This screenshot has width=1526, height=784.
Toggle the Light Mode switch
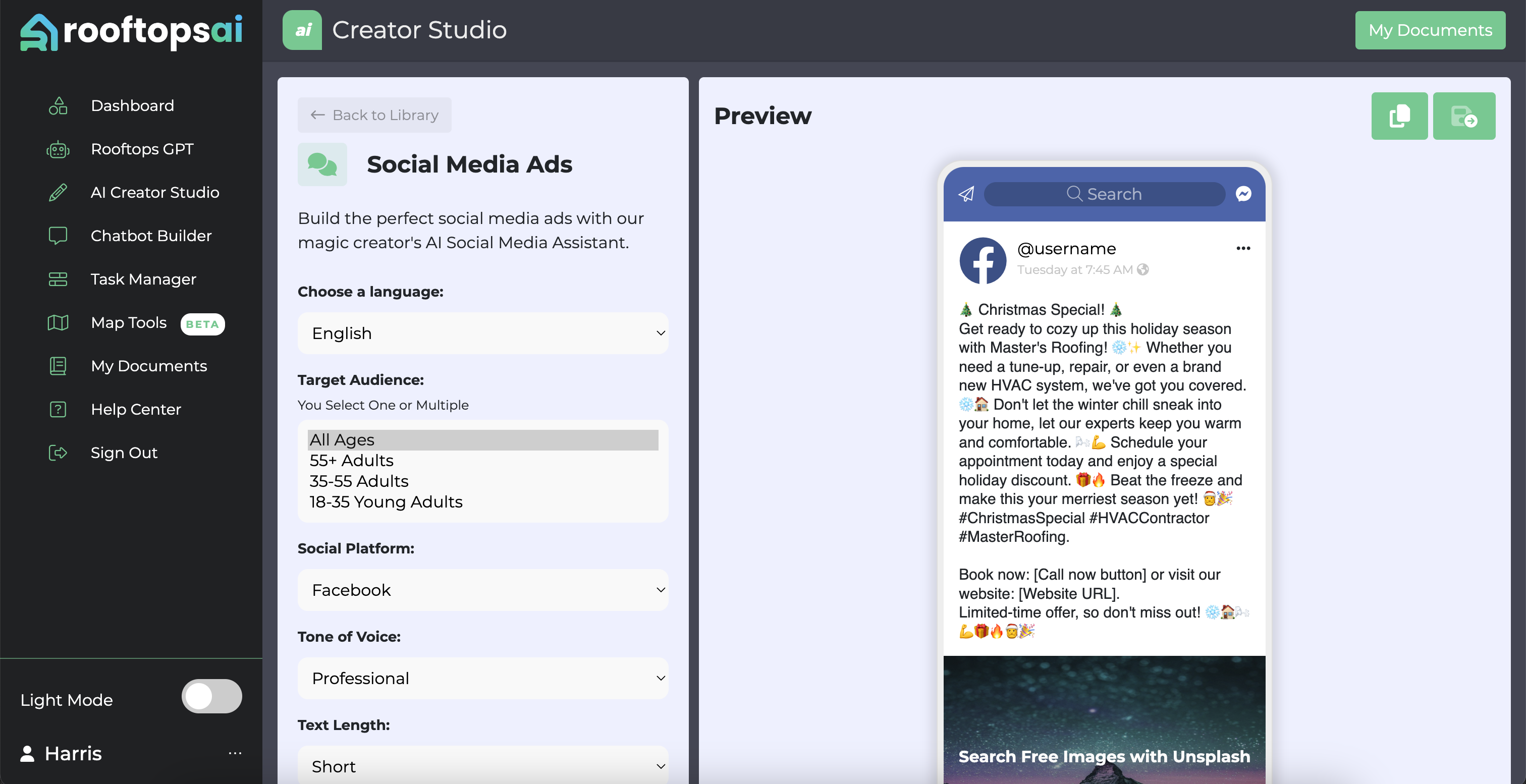pyautogui.click(x=211, y=696)
